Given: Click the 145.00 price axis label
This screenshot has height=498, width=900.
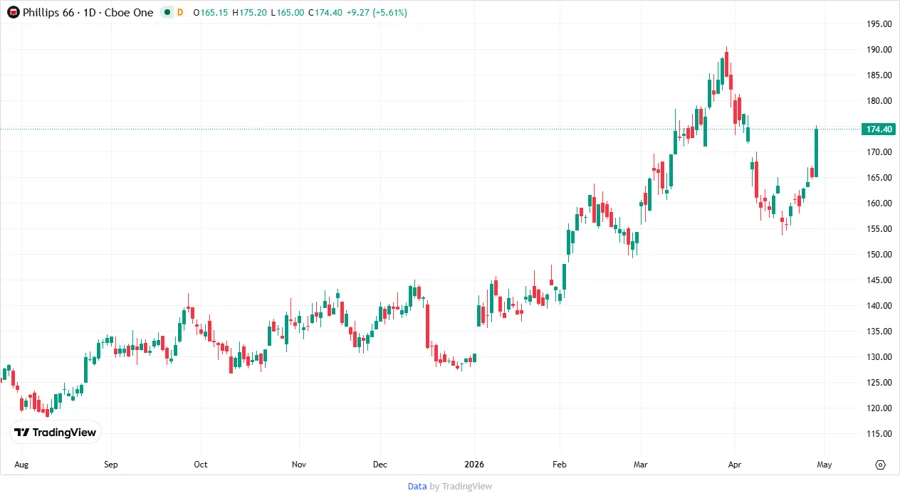Looking at the screenshot, I should (879, 280).
